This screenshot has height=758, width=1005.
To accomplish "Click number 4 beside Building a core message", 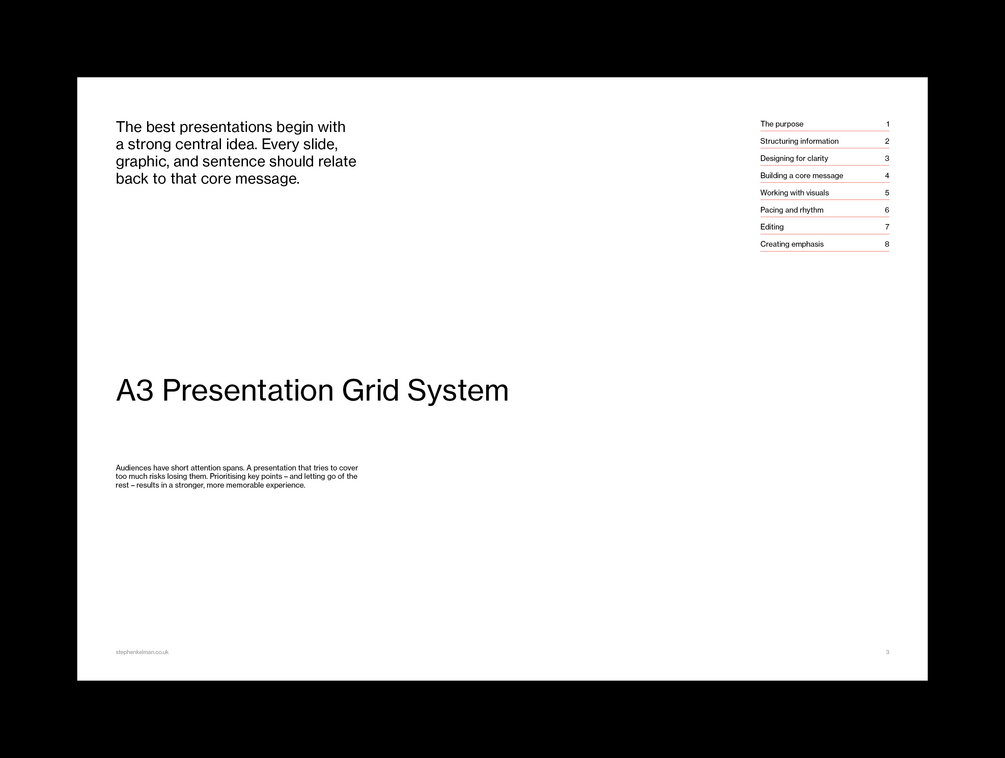I will coord(887,176).
